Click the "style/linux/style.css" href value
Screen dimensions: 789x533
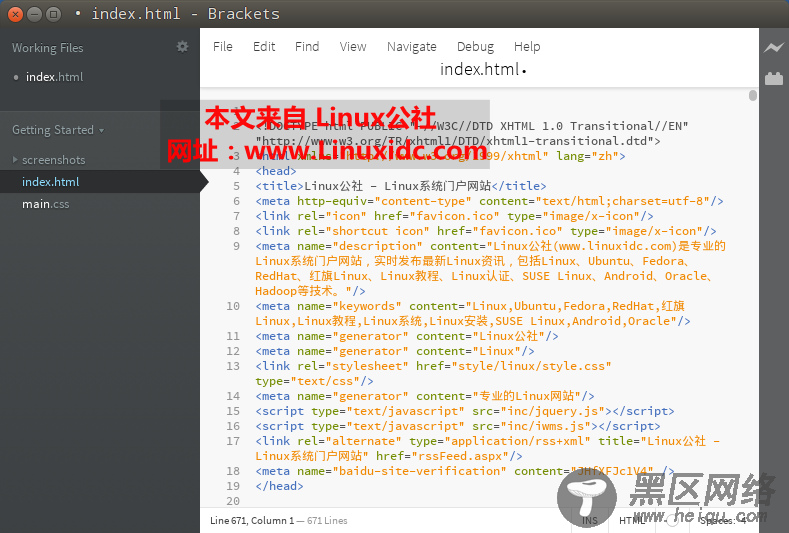531,366
